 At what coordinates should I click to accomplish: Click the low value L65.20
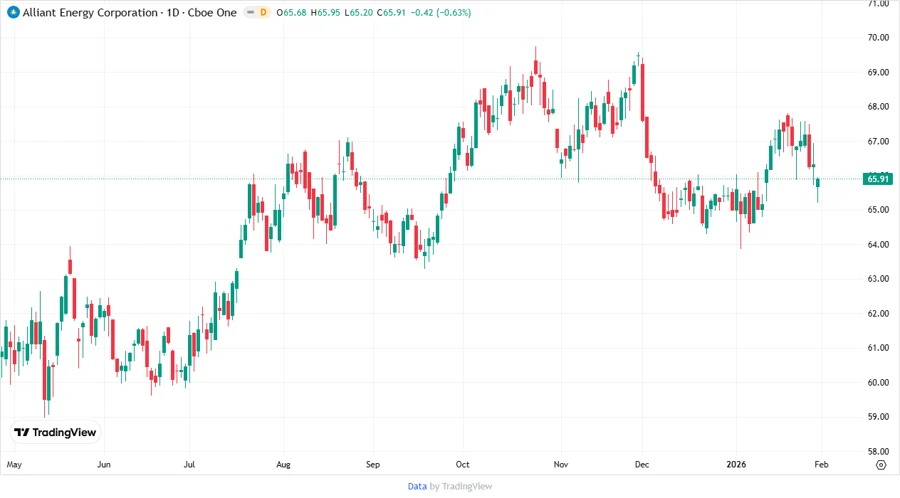(x=359, y=12)
